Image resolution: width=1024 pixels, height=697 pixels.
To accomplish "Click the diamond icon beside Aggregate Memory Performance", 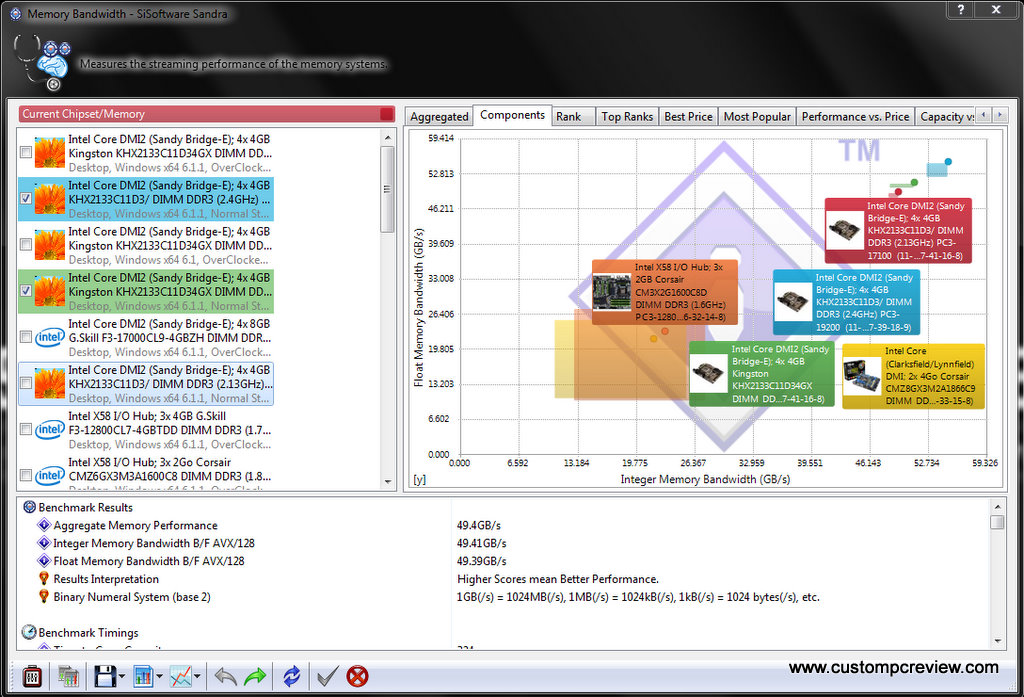I will [44, 525].
